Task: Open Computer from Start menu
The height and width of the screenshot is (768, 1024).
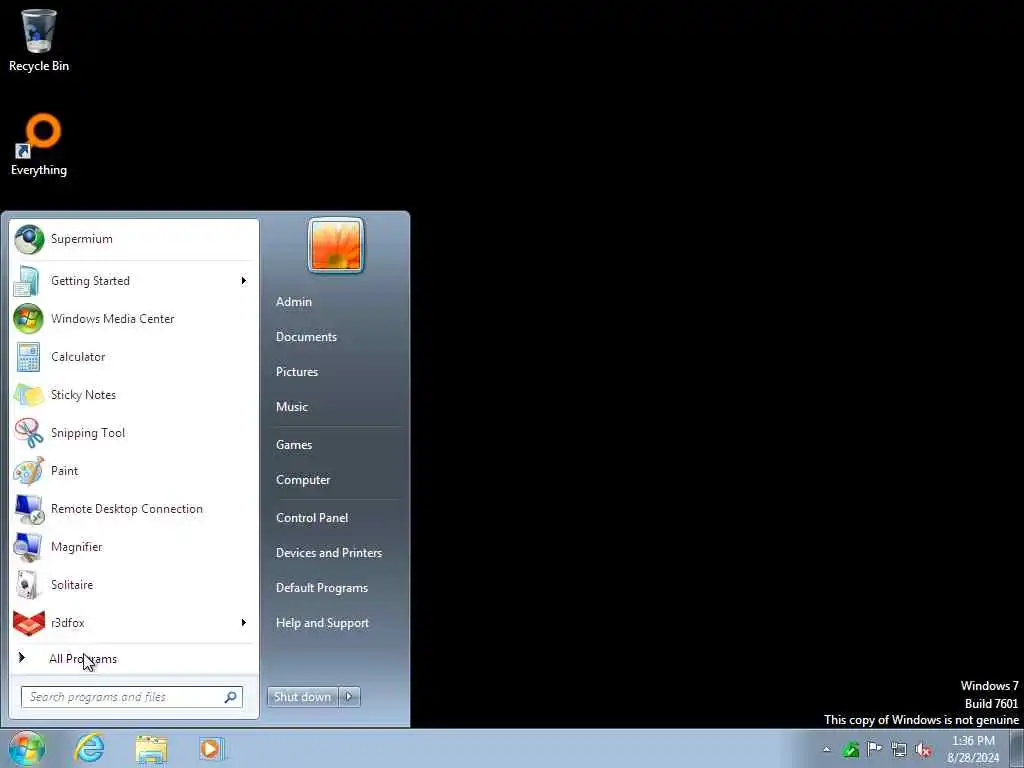Action: 303,480
